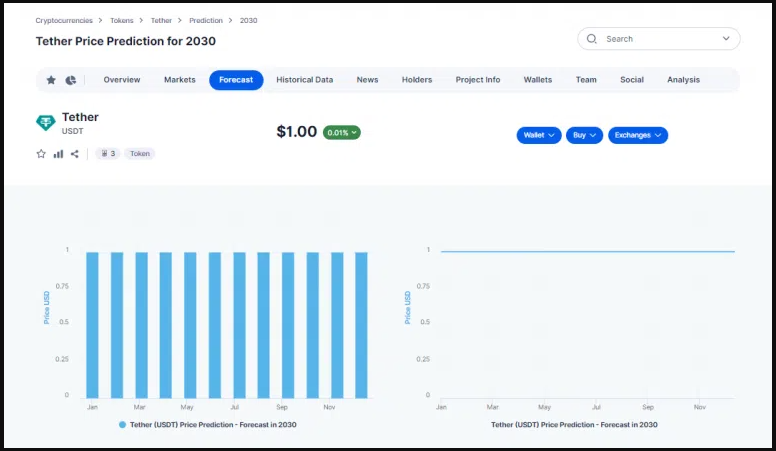The width and height of the screenshot is (776, 451).
Task: Click the Token tag
Action: (140, 153)
